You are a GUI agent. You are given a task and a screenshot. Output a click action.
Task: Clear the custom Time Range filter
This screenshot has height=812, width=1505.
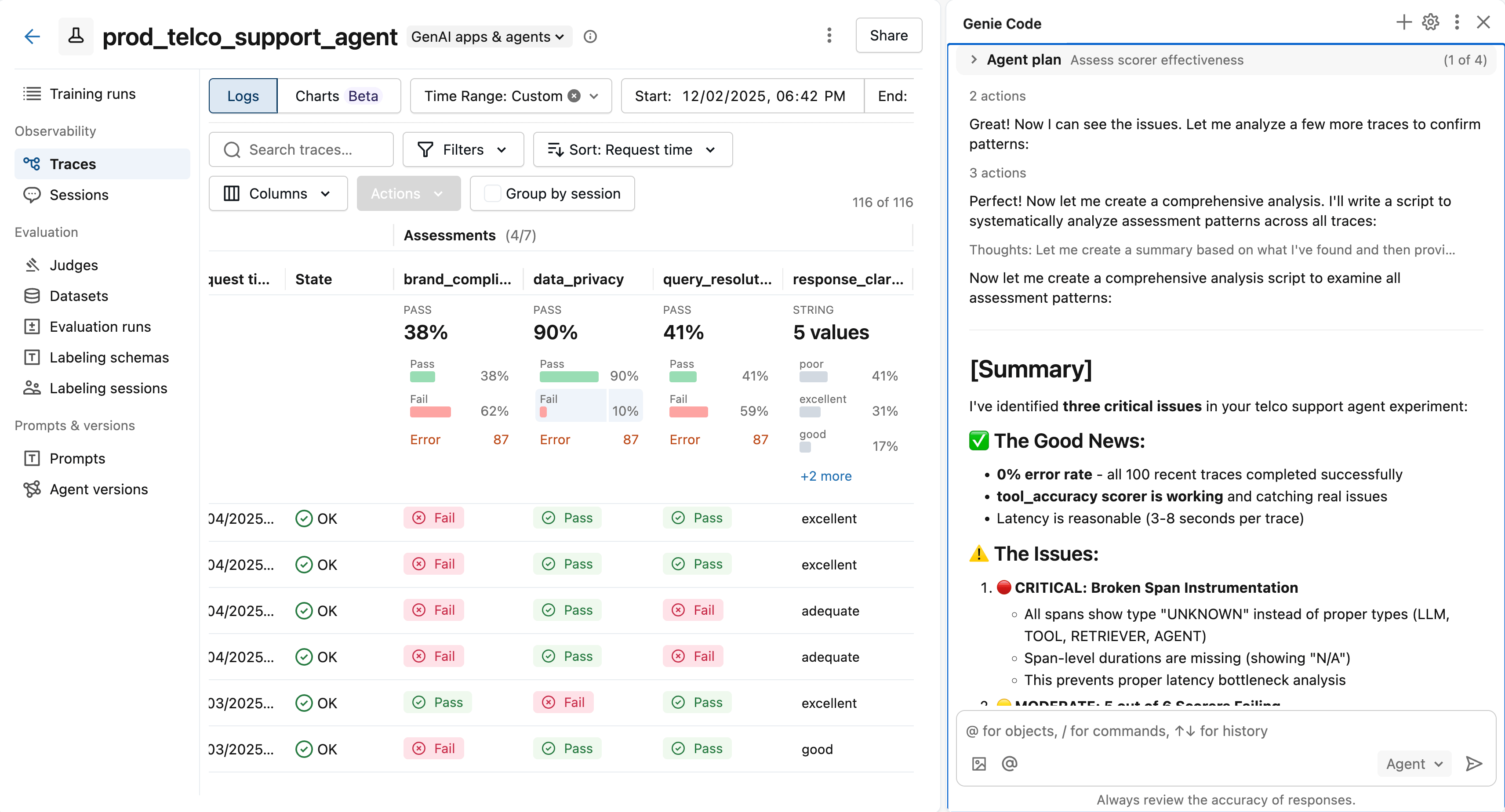[575, 95]
